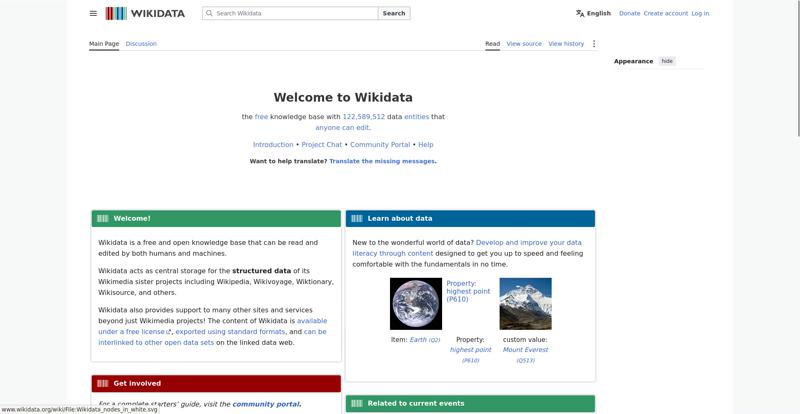Click the barcode icon in Learn about data header
Screen dimensions: 800x414
pos(357,218)
